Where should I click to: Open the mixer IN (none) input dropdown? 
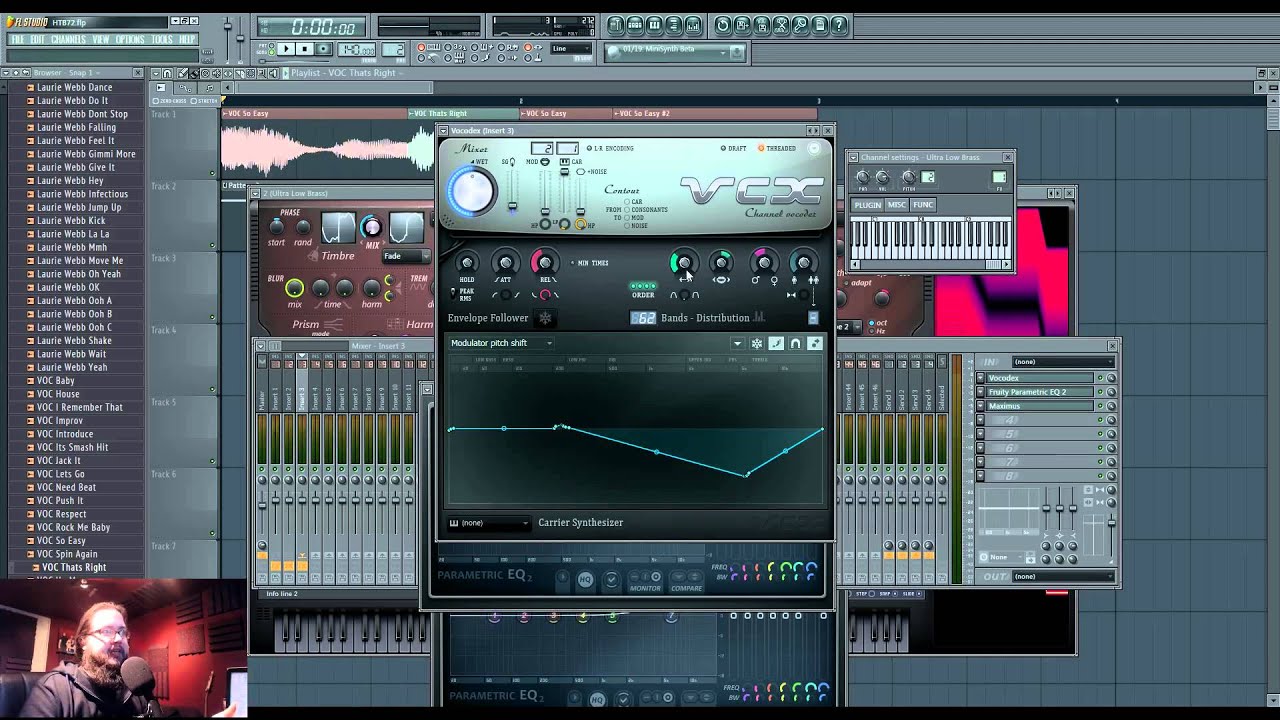pos(1062,362)
